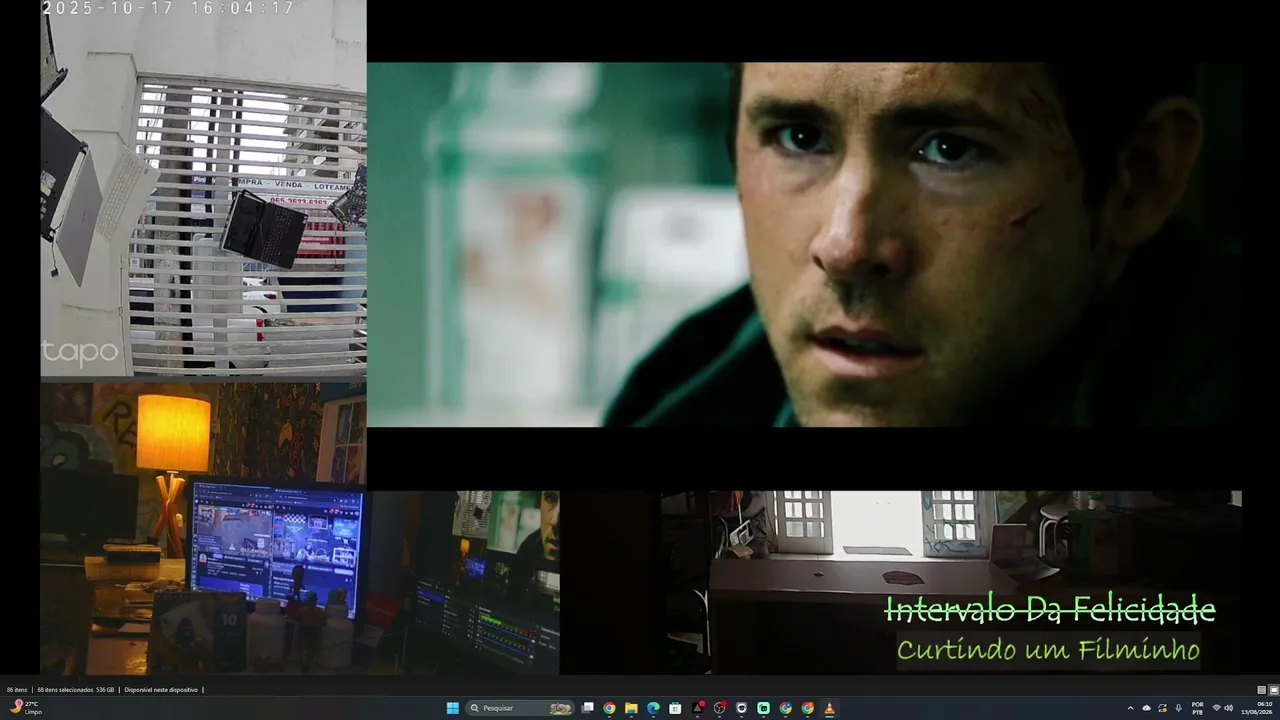This screenshot has height=720, width=1280.
Task: Change the POR PTB keyboard language
Action: 1197,708
